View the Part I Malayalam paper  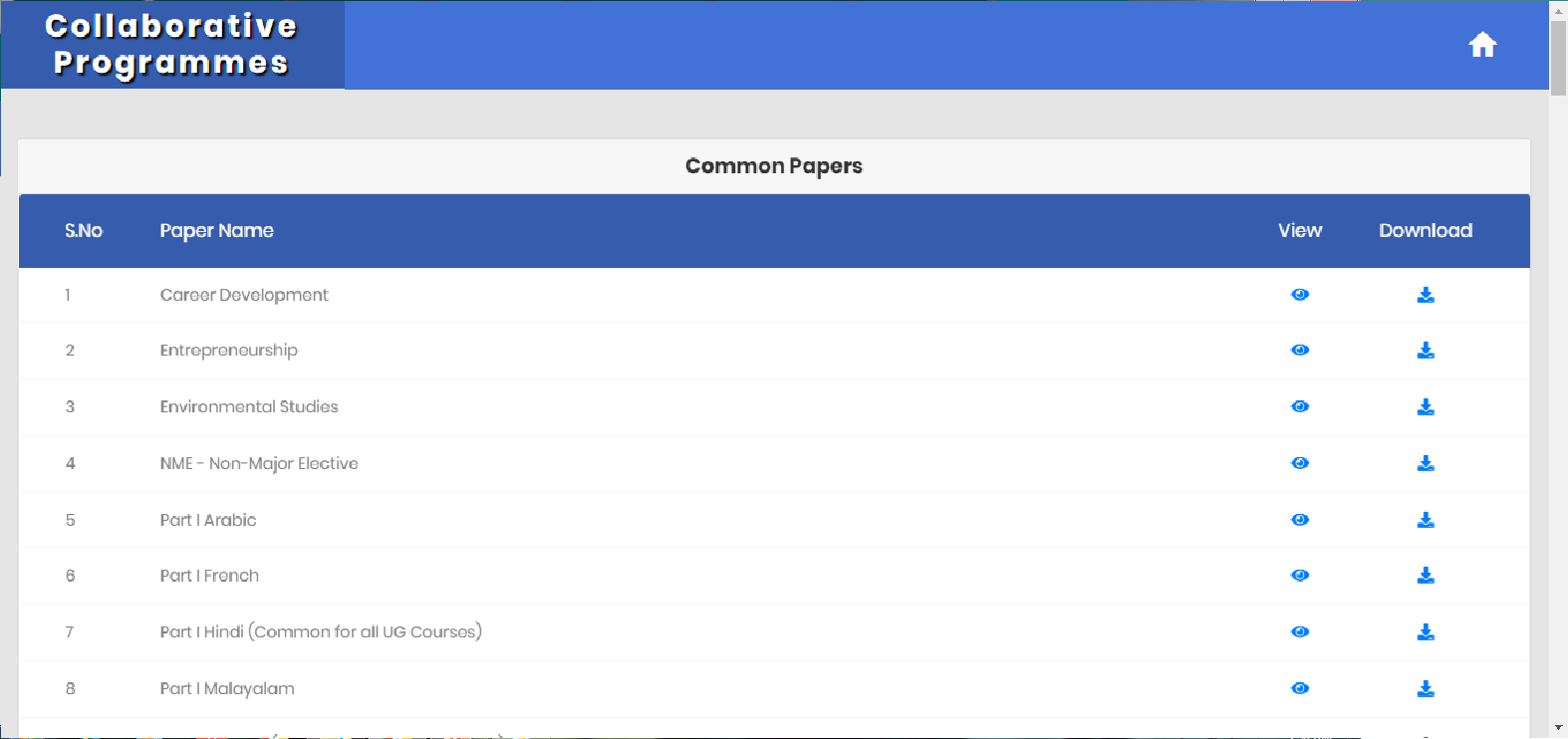pos(1300,688)
